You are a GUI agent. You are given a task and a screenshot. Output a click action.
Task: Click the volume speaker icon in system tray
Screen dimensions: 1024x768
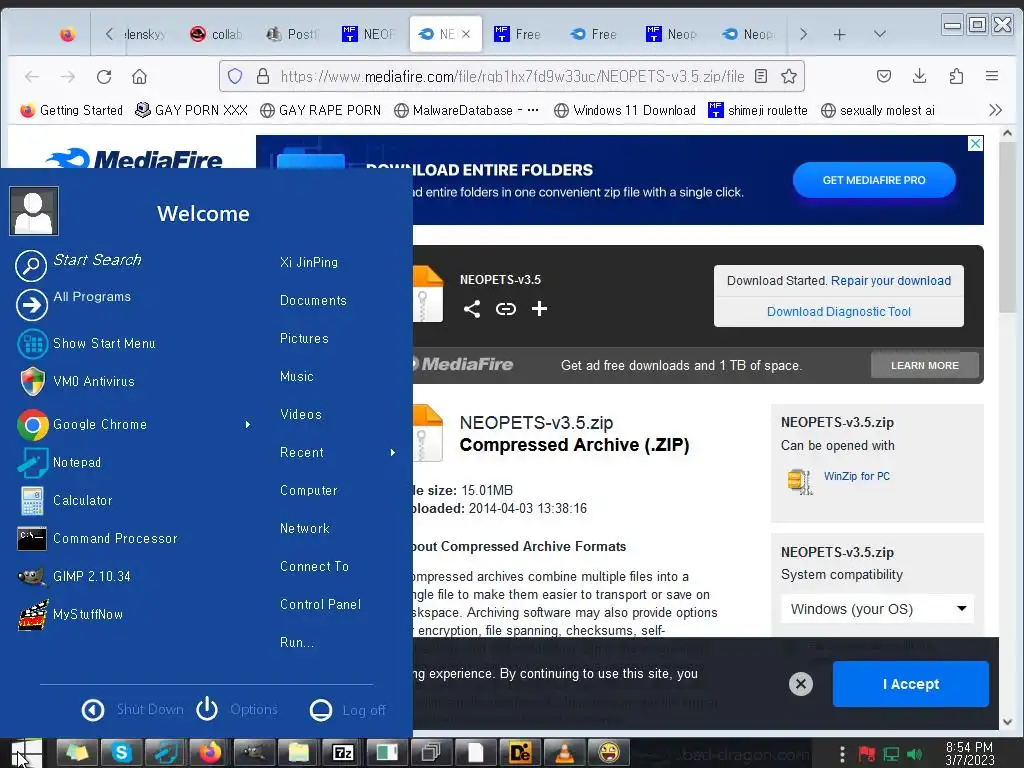click(915, 755)
